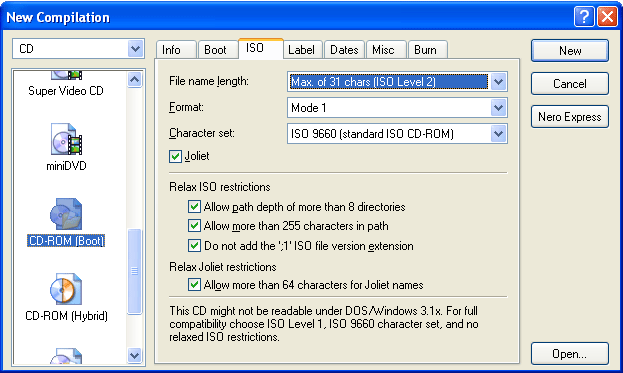Image resolution: width=623 pixels, height=373 pixels.
Task: Open the Format Mode 1 dropdown
Action: (x=498, y=108)
